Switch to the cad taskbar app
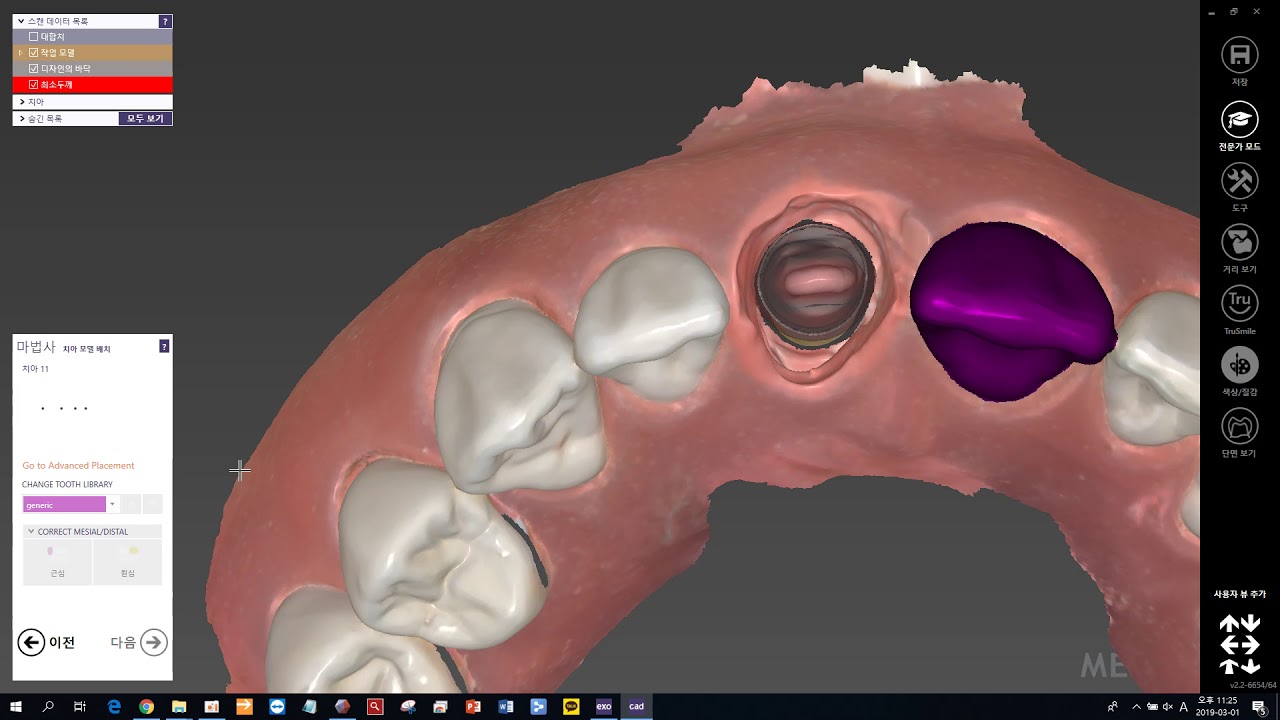The width and height of the screenshot is (1280, 720). (x=636, y=707)
